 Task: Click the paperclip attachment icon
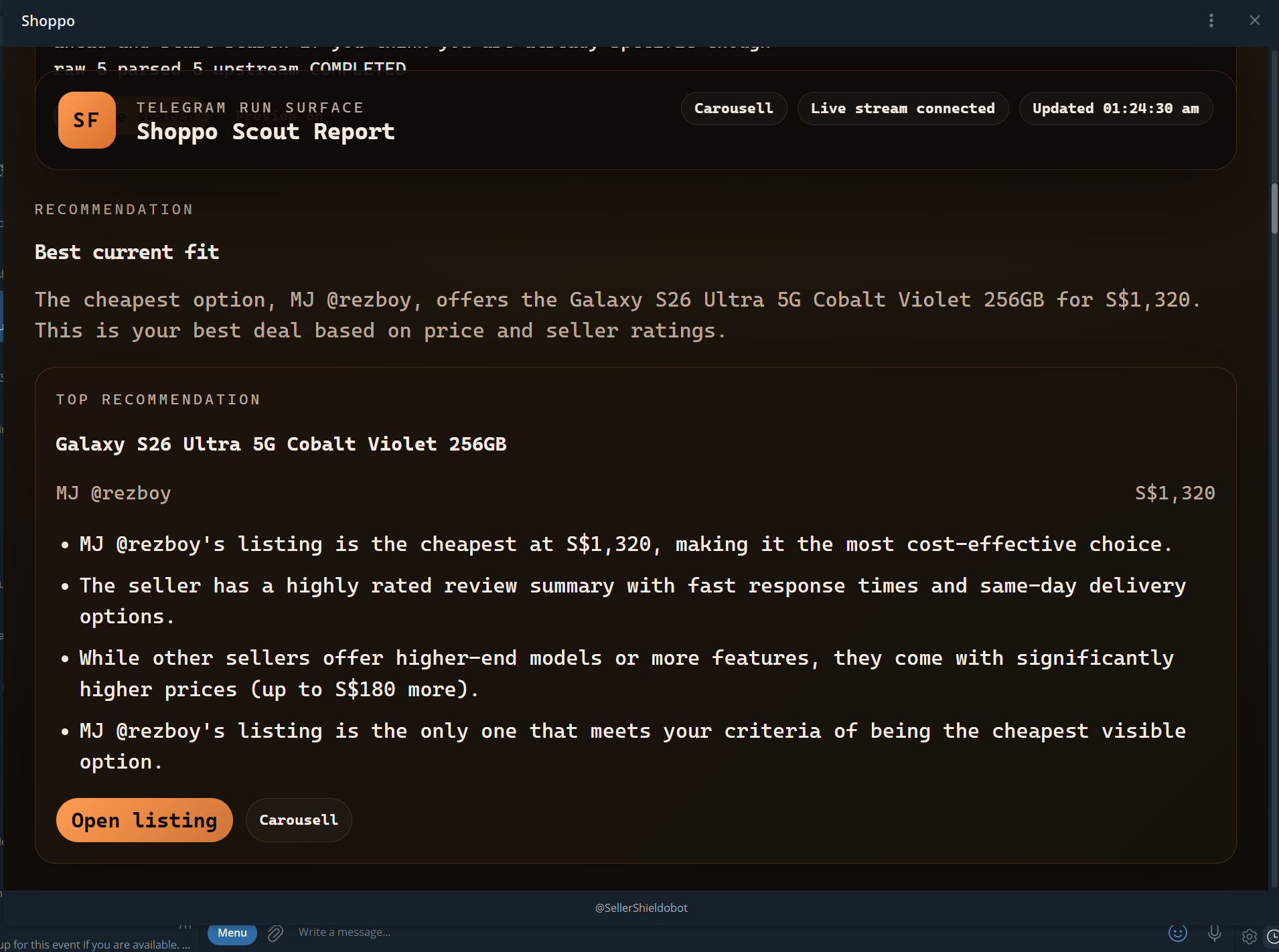tap(275, 933)
